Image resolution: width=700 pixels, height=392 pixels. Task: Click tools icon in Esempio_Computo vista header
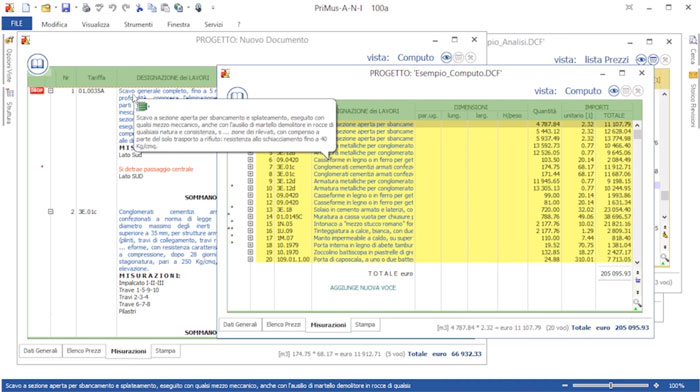point(638,91)
